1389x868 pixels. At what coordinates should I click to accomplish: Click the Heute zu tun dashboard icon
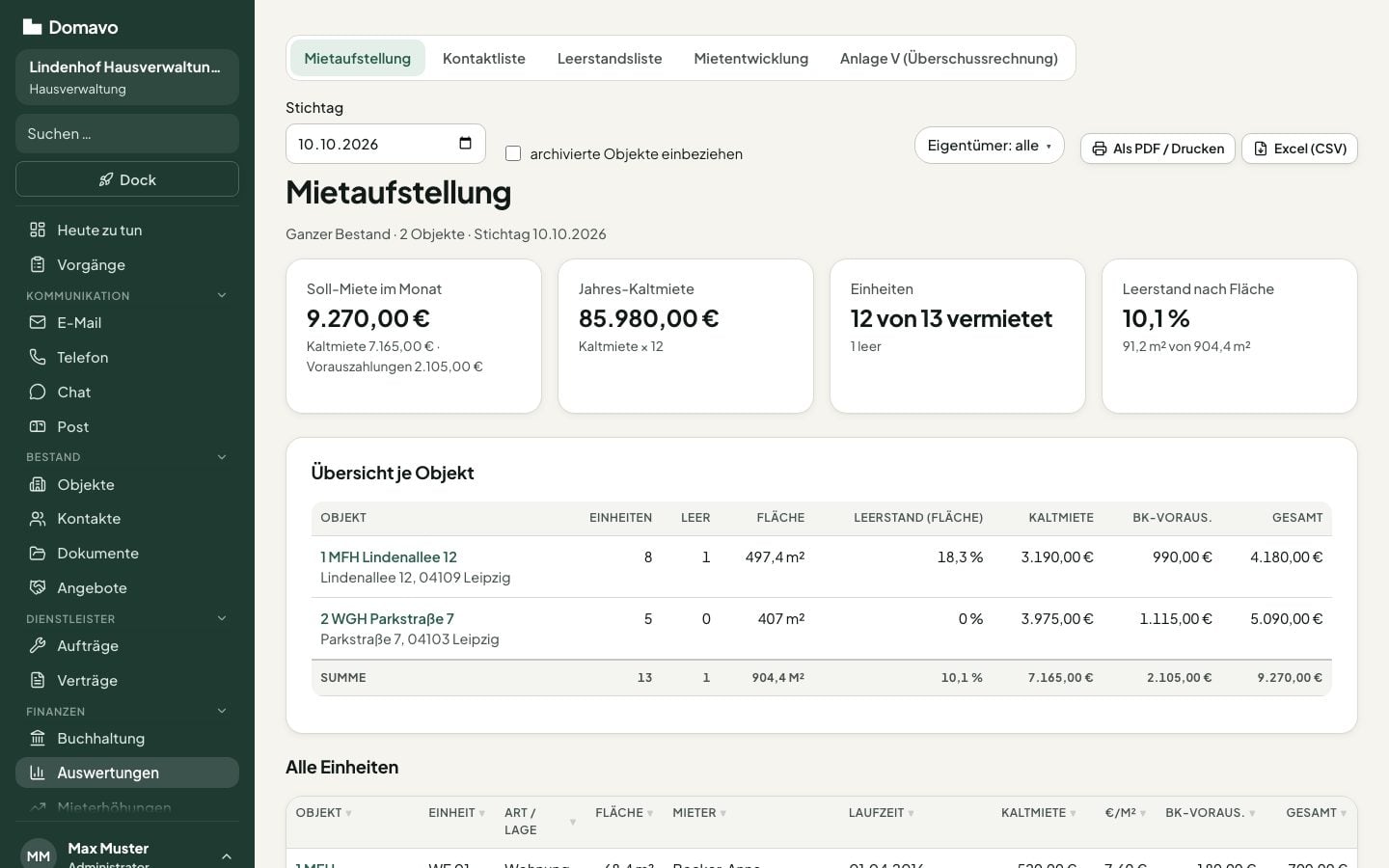(x=38, y=230)
